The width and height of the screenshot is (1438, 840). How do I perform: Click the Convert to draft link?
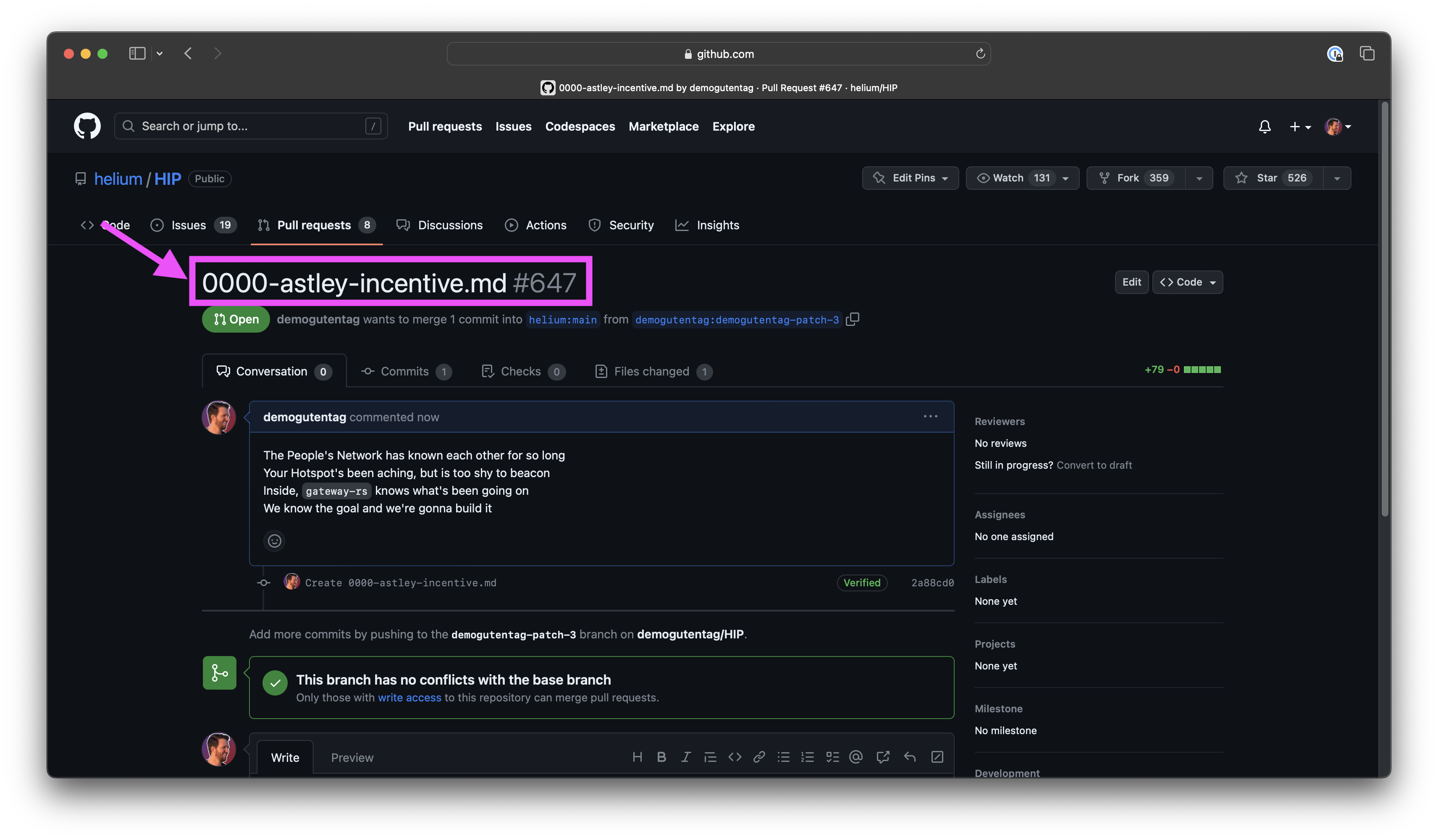[1093, 465]
